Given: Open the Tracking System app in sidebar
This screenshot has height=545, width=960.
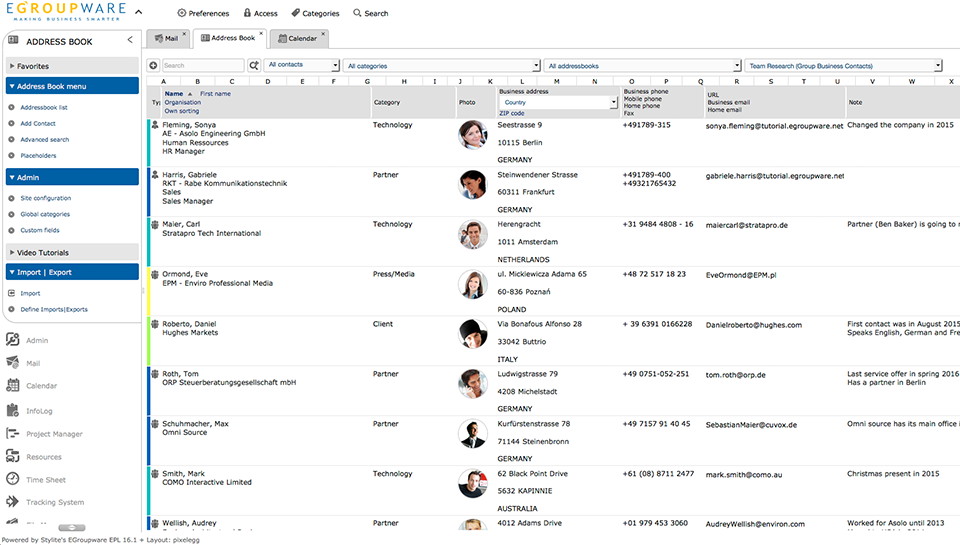Looking at the screenshot, I should point(45,502).
